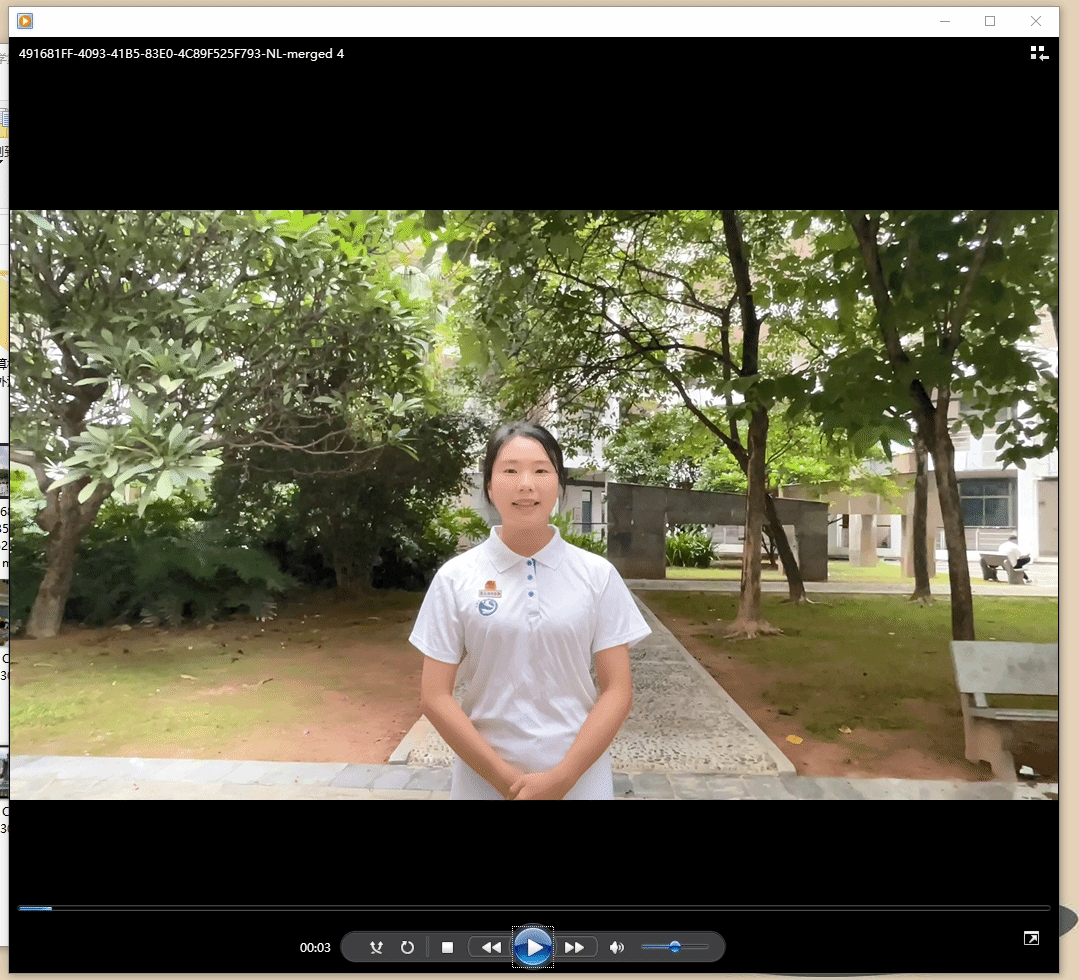Enter full screen with bottom-right icon
1079x980 pixels.
[x=1031, y=938]
